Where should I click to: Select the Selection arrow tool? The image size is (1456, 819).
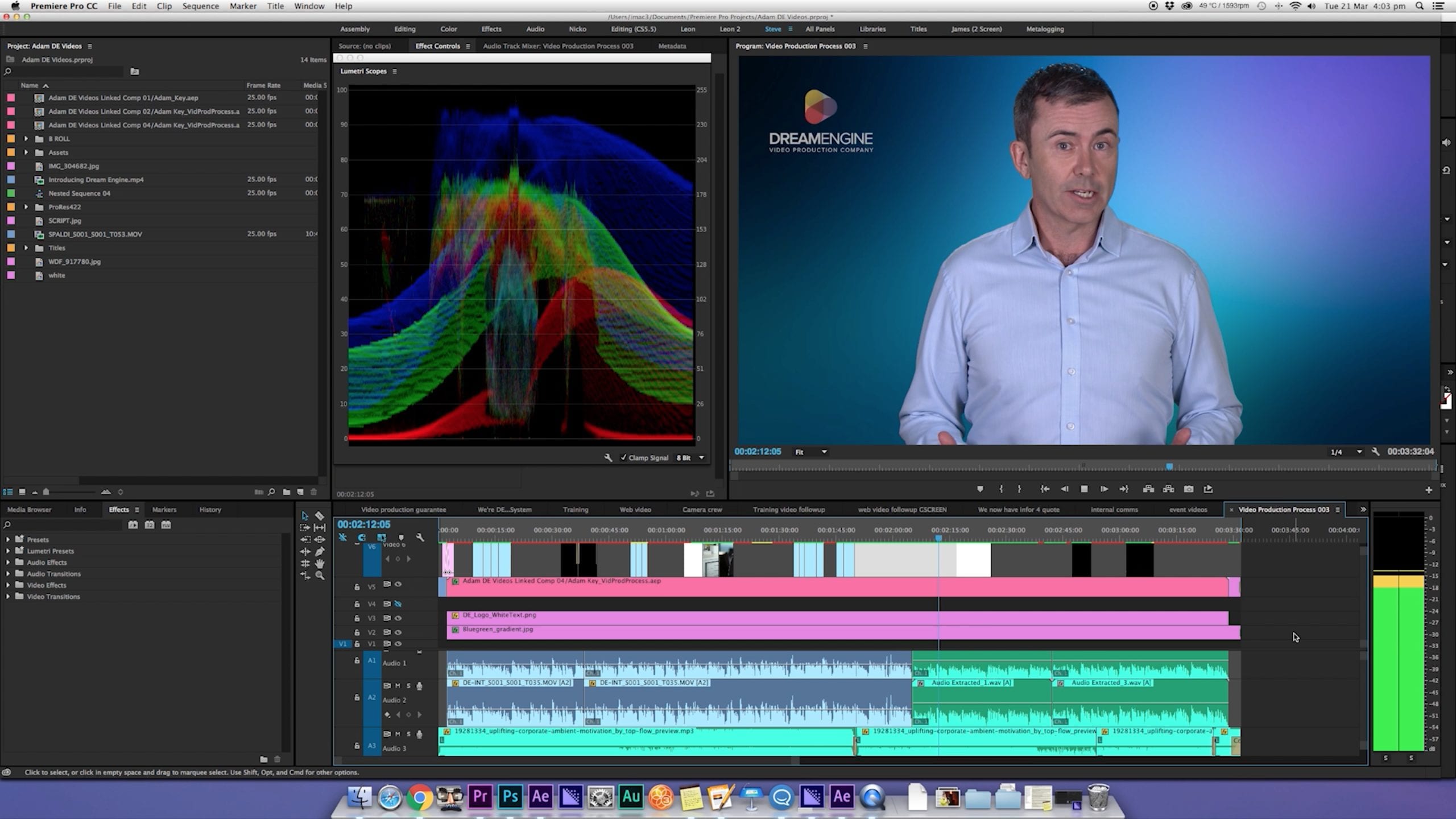coord(305,516)
